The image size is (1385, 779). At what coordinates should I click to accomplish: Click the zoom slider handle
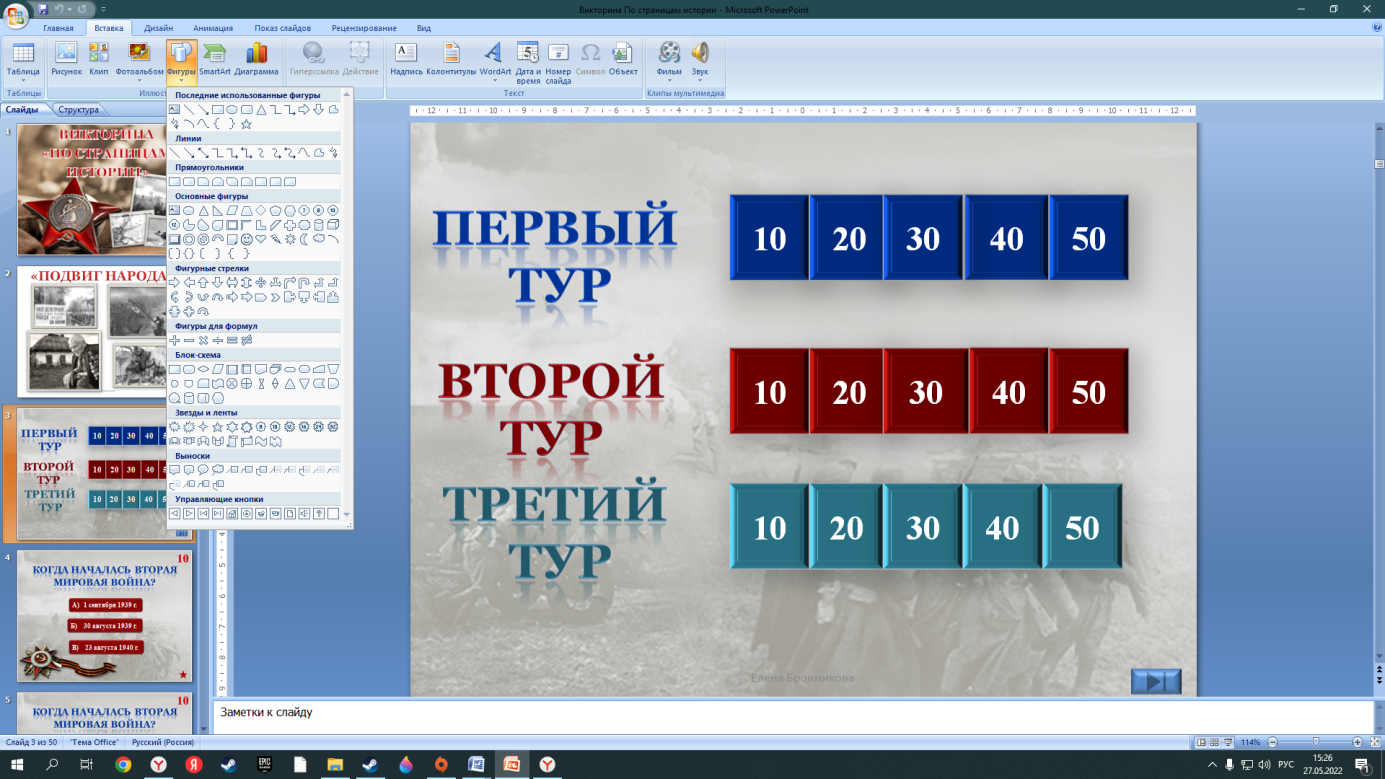(x=1315, y=742)
